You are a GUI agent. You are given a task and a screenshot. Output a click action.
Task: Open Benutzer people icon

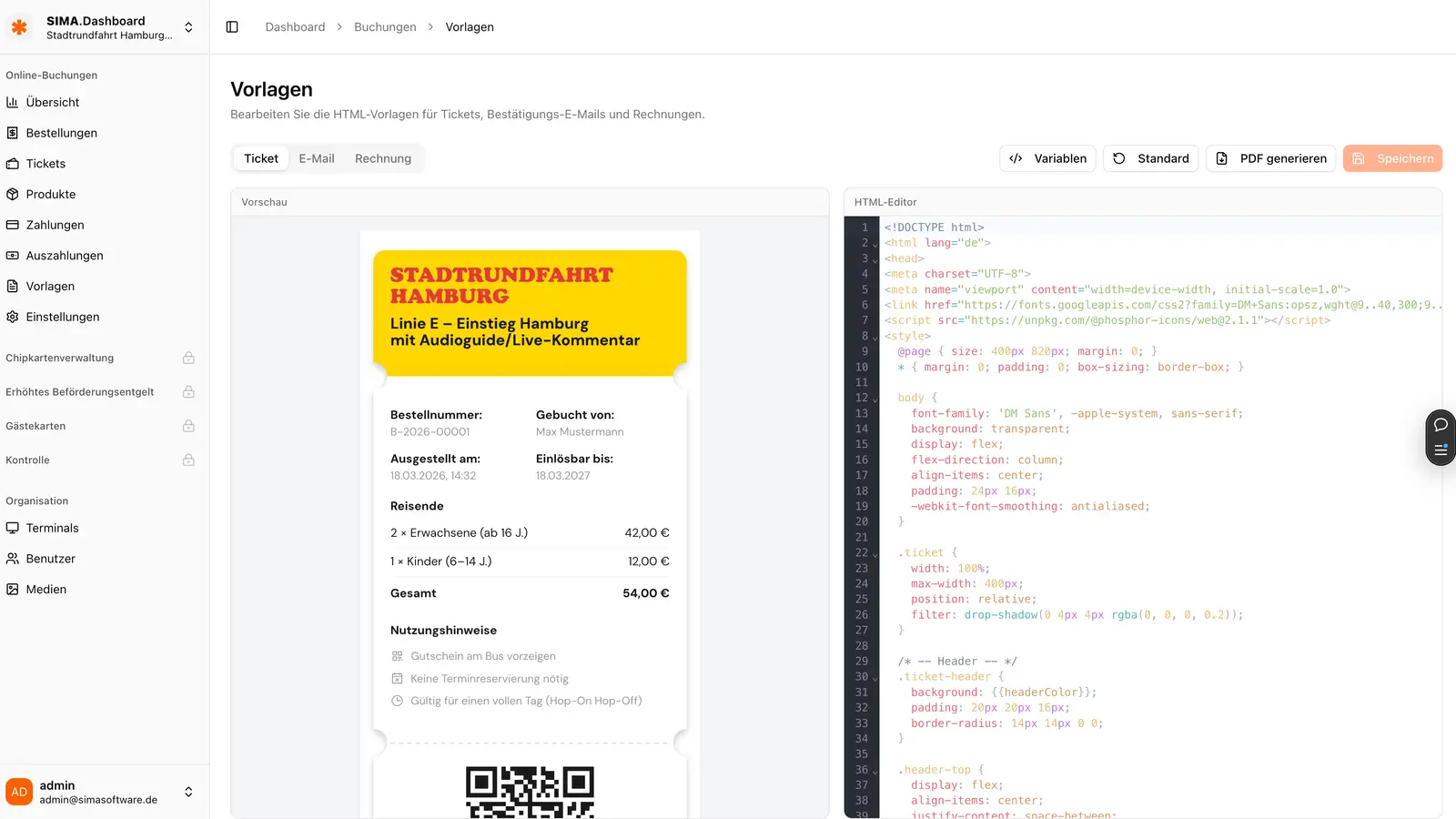click(13, 559)
